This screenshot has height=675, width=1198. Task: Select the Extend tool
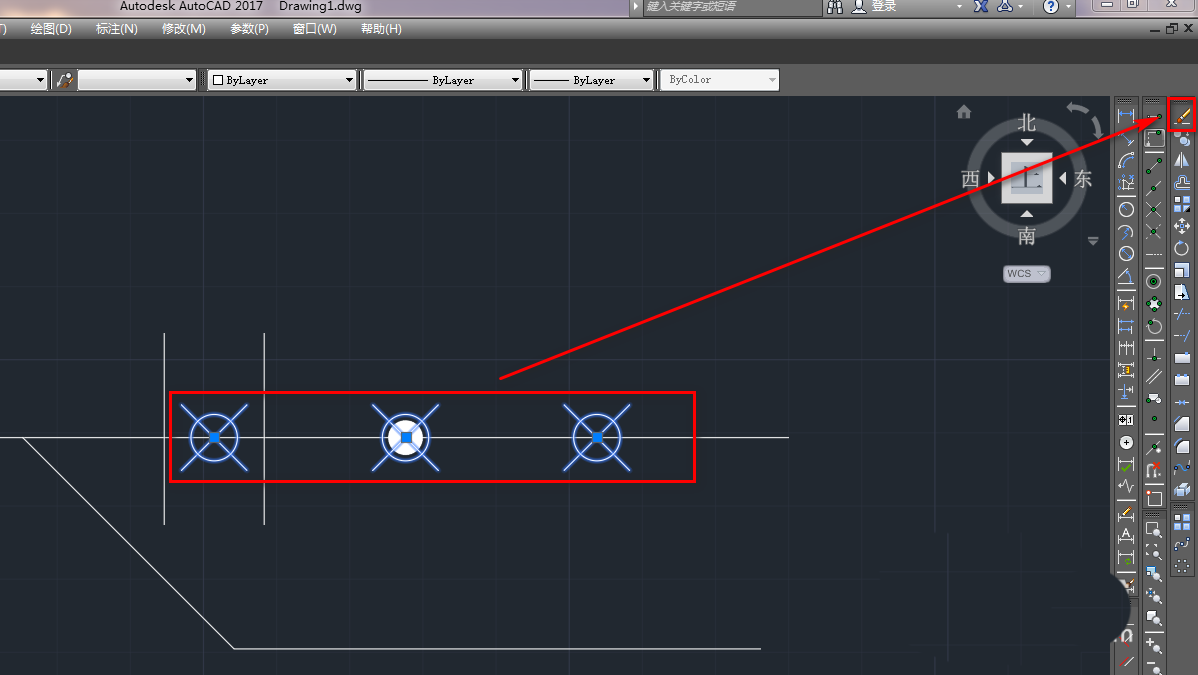[x=1182, y=336]
